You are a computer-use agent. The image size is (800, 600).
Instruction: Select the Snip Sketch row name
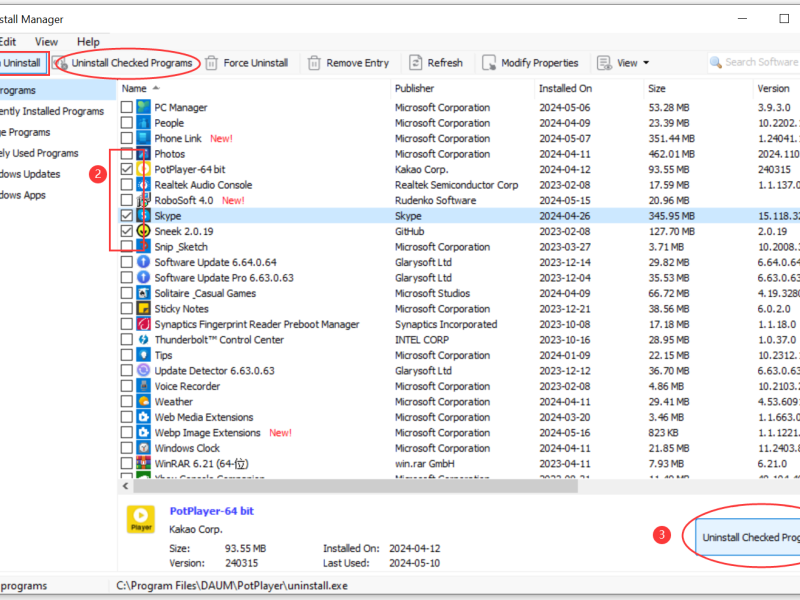[x=181, y=247]
